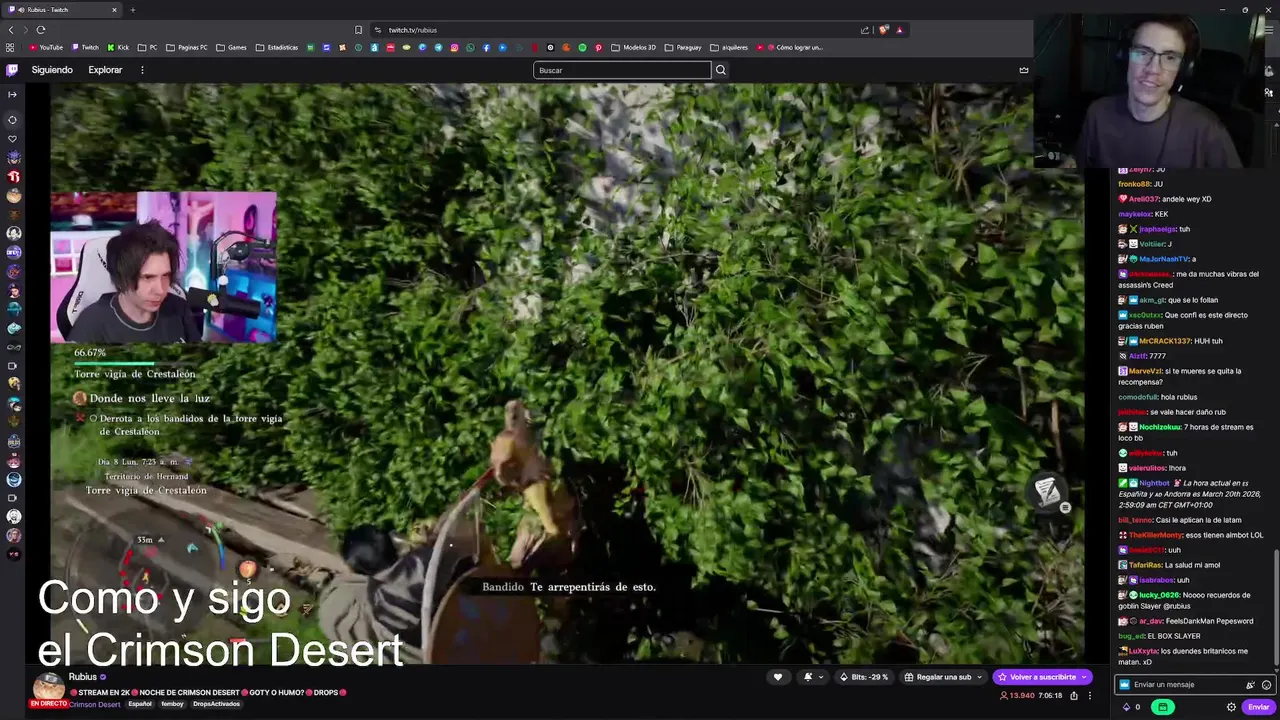Open the Modelos 3D bookmark folder
Image resolution: width=1280 pixels, height=720 pixels.
(x=634, y=47)
